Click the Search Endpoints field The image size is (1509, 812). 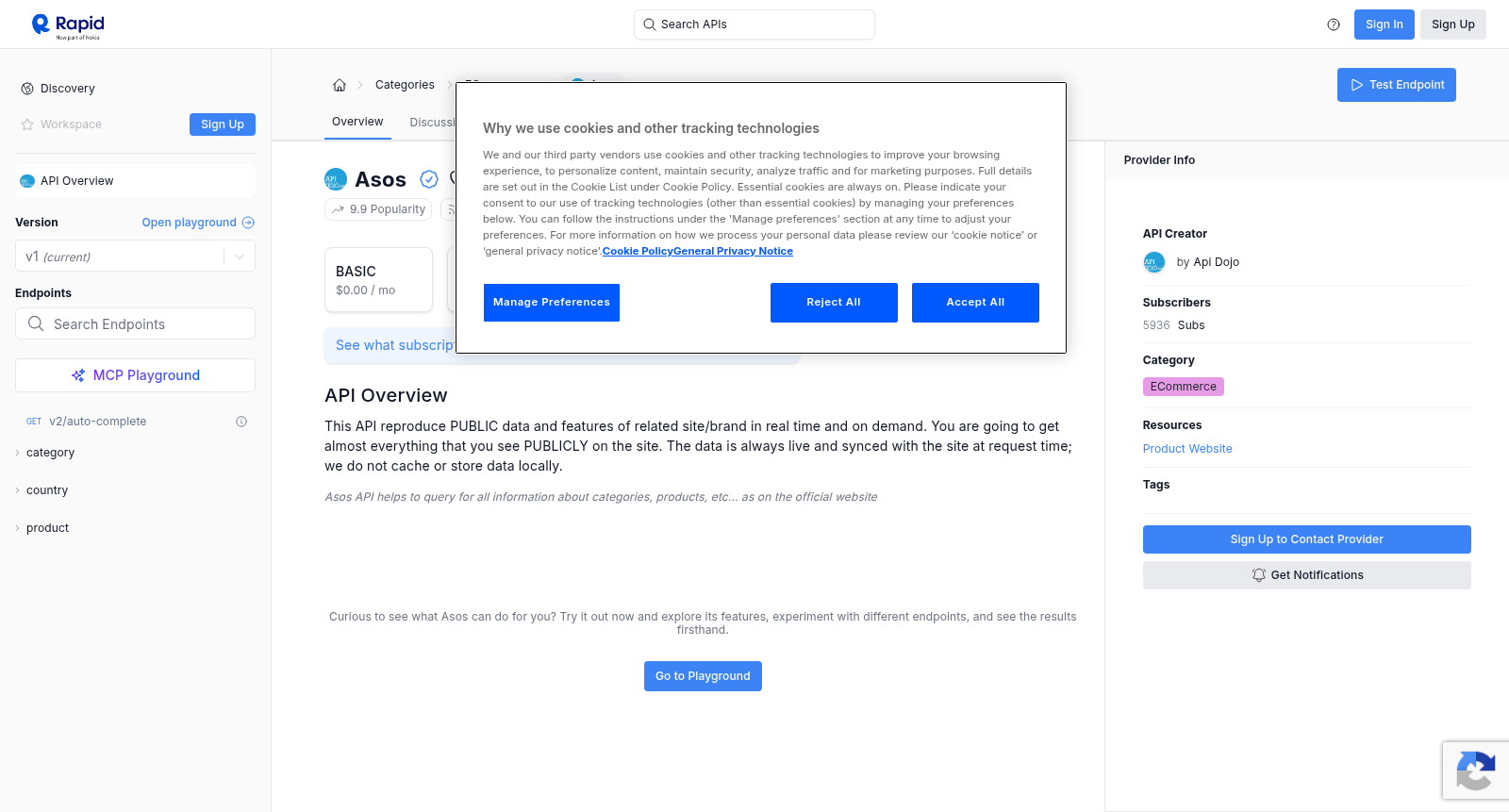click(135, 323)
